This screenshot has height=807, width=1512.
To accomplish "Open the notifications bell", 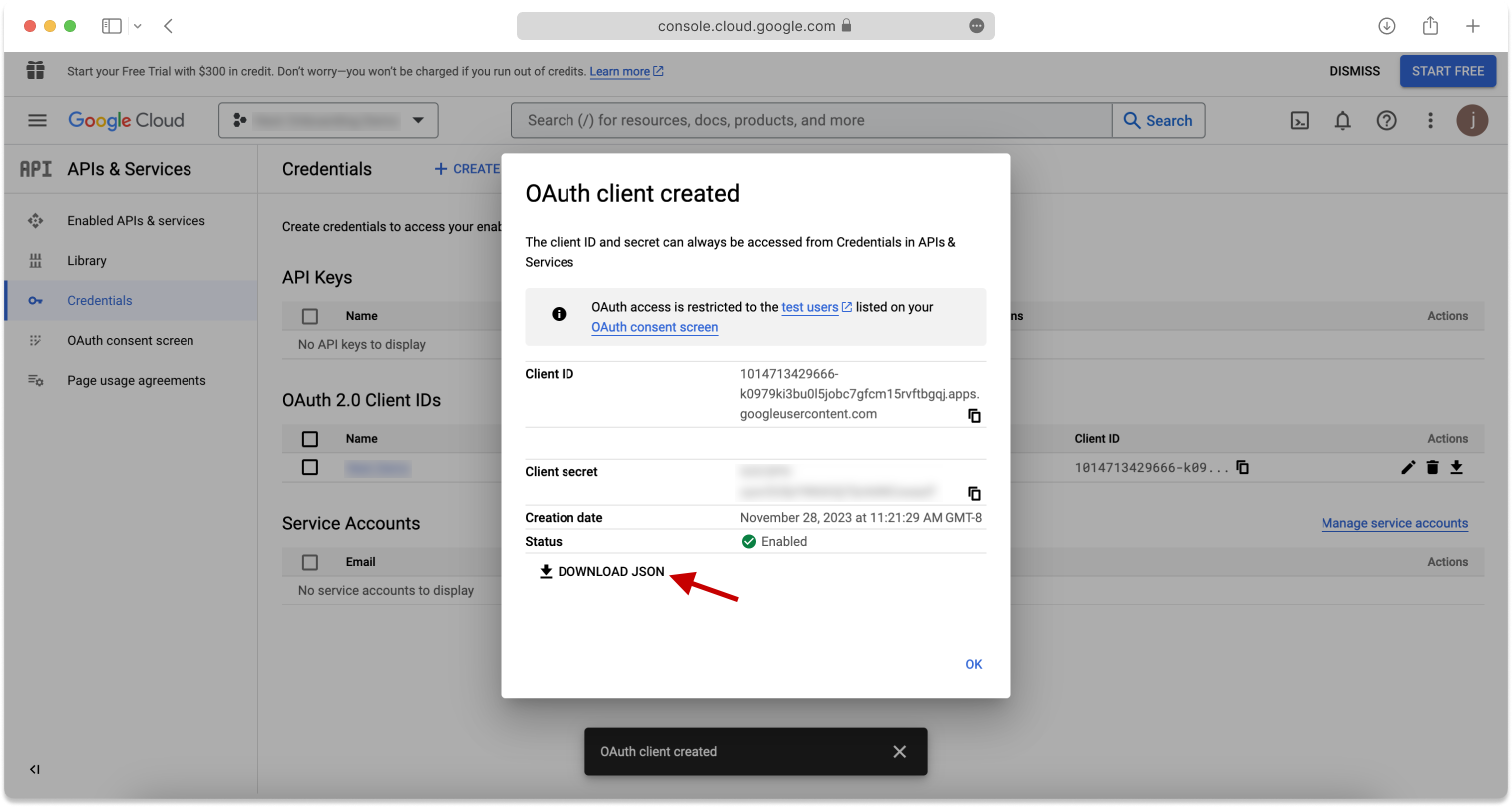I will [x=1342, y=120].
